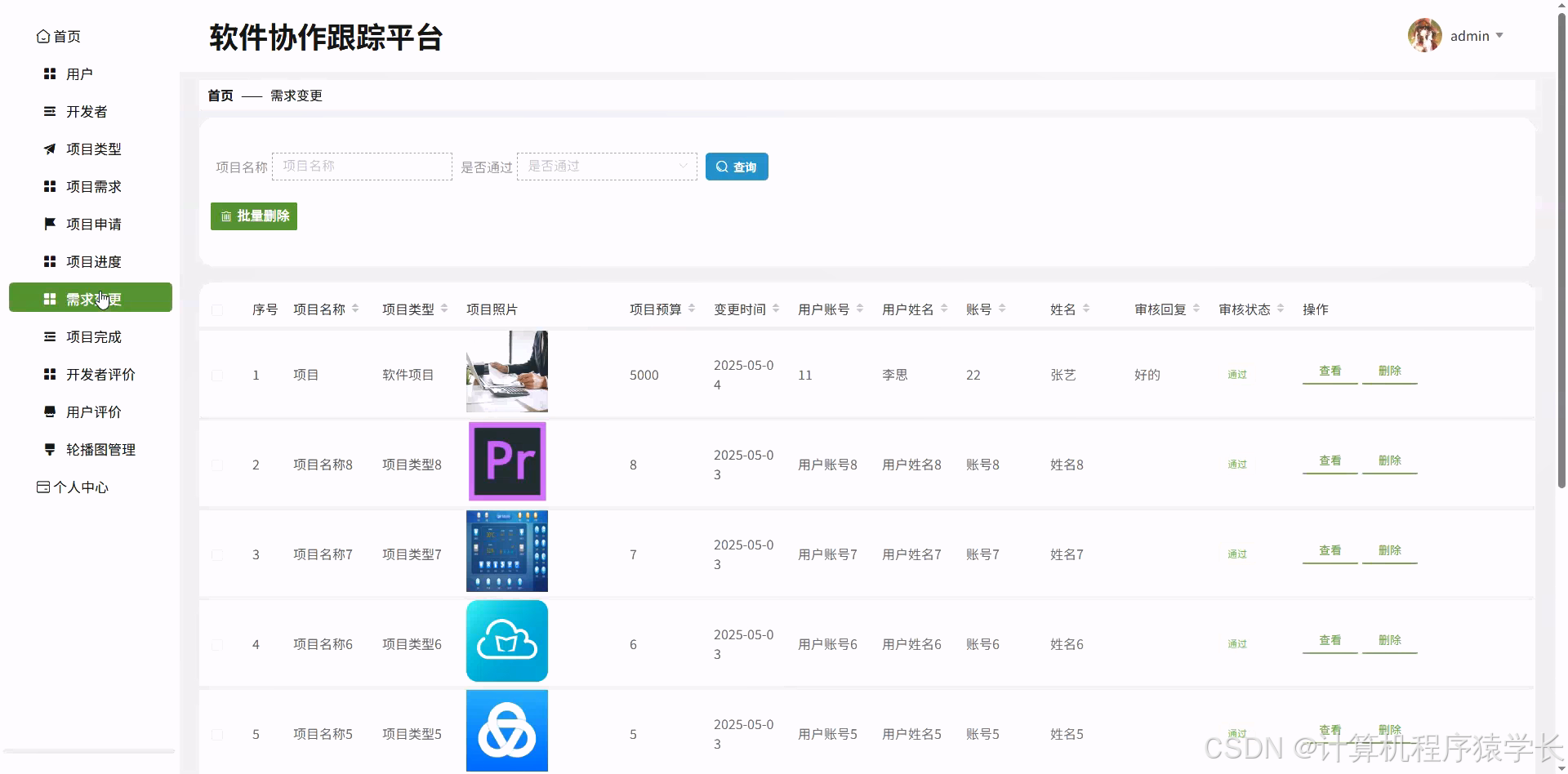Screen dimensions: 1568x774
Task: Click the rocket icon for 项目类型
Action: click(49, 149)
